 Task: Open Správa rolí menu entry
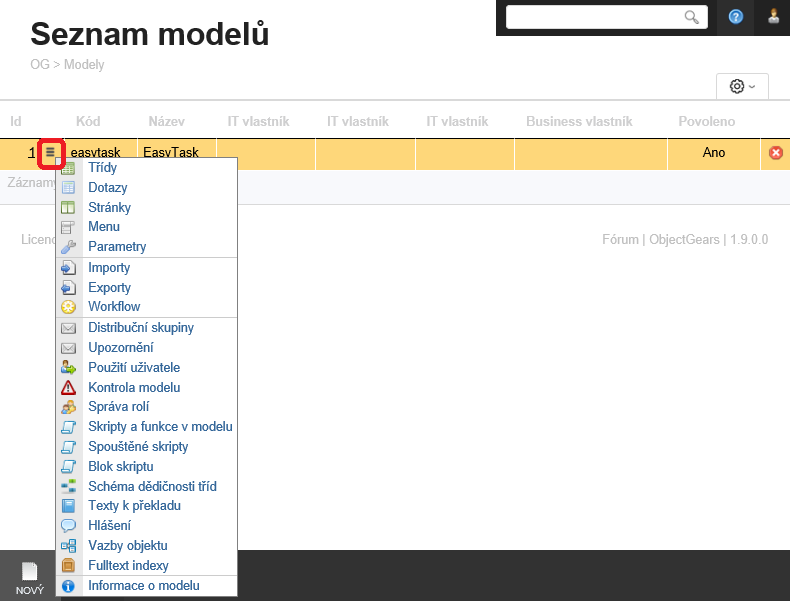tap(118, 407)
